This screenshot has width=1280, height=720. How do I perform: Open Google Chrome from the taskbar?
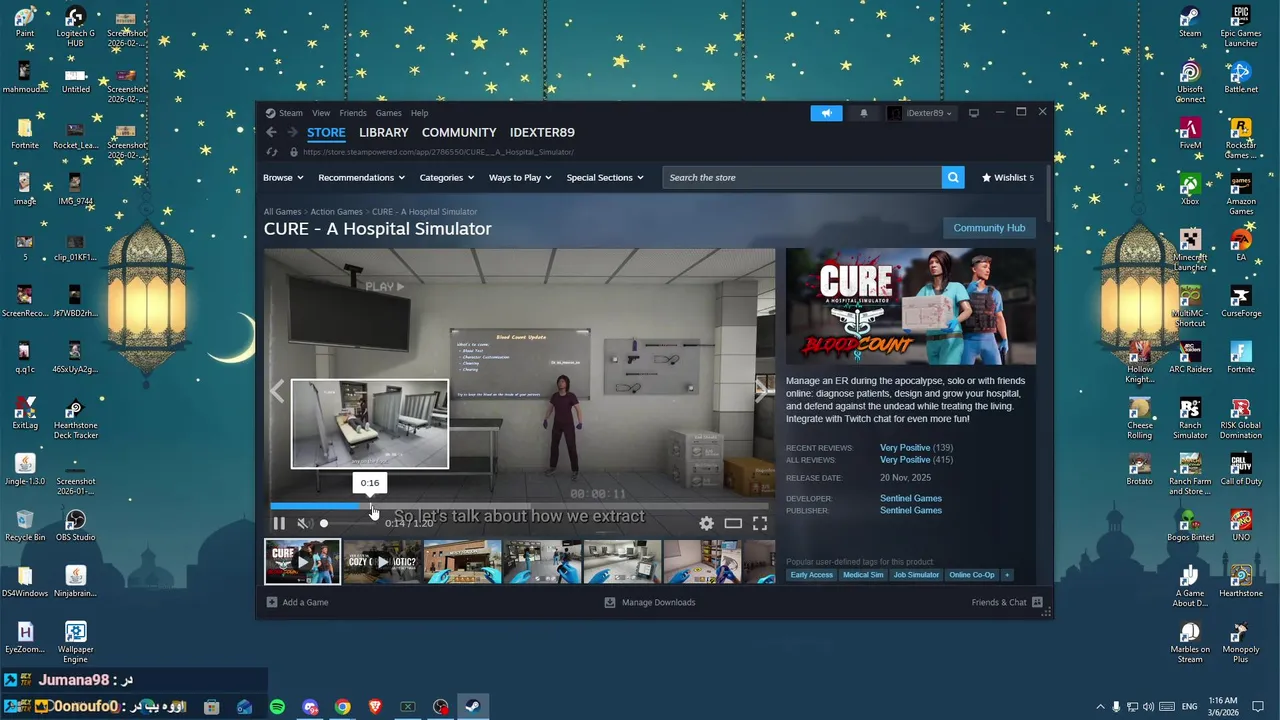pyautogui.click(x=343, y=707)
